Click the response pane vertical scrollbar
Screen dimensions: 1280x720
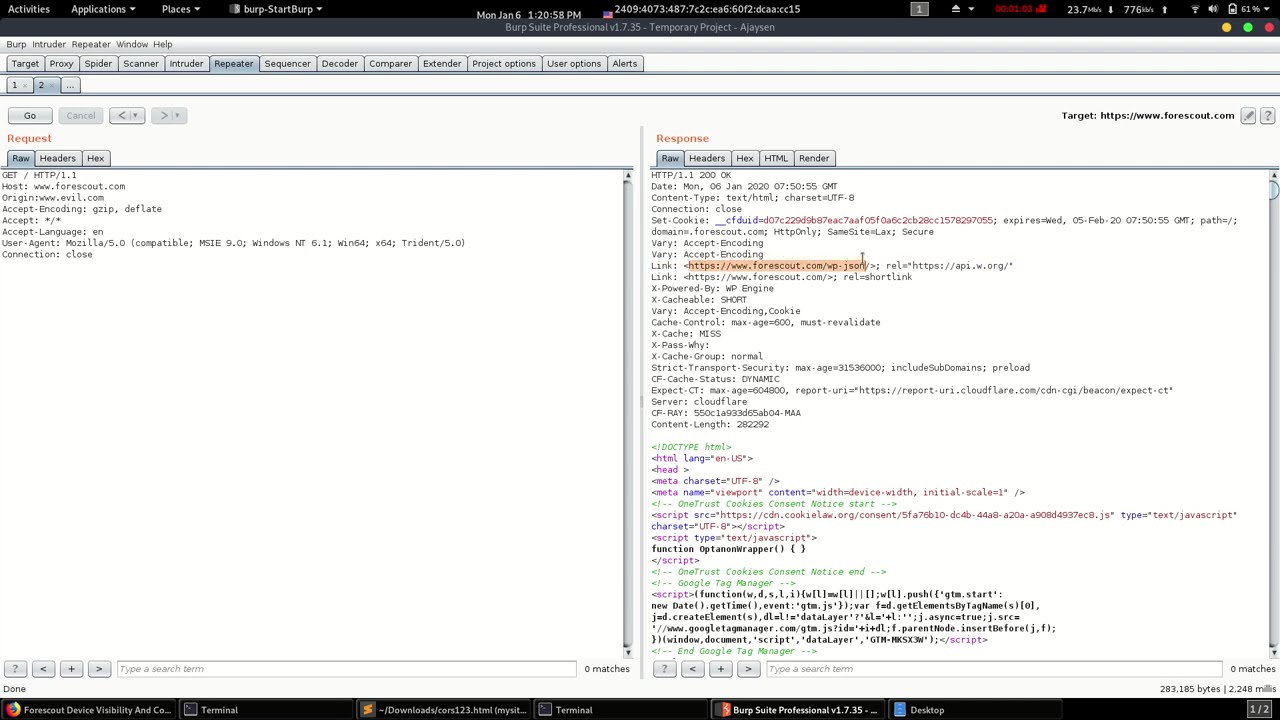[1274, 414]
